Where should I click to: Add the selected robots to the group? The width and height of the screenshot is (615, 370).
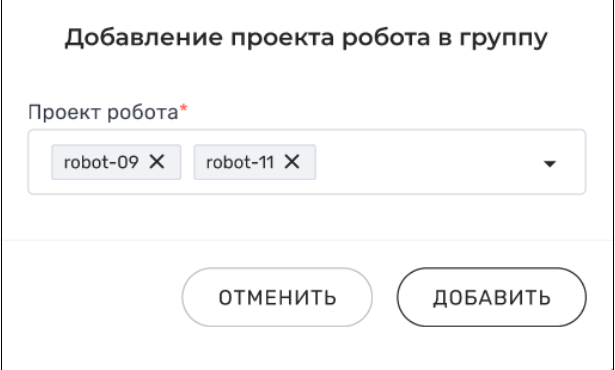491,297
